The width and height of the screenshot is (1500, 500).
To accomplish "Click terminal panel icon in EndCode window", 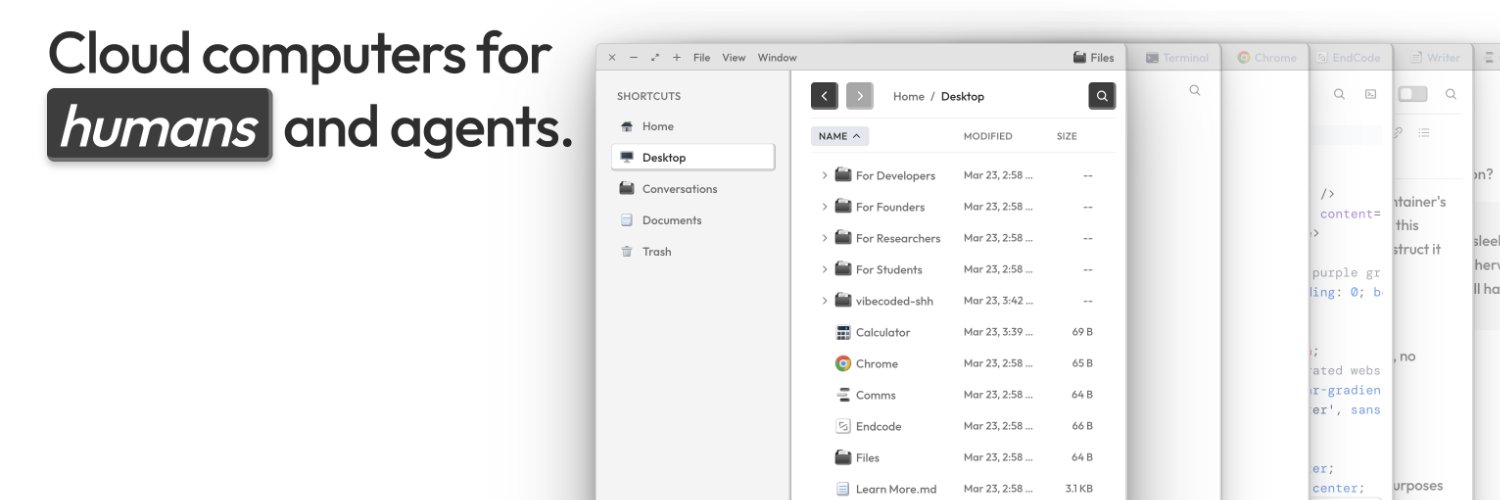I will (1371, 94).
